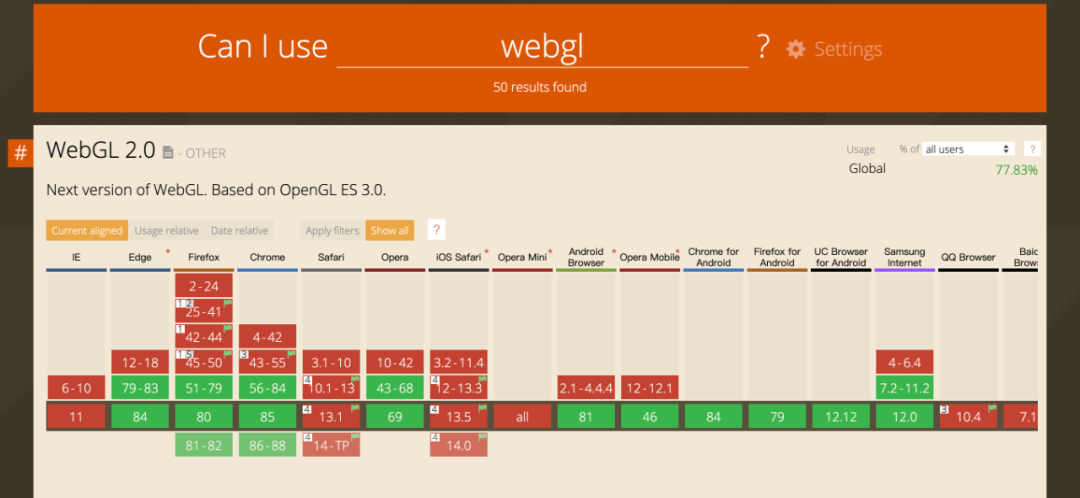The image size is (1080, 498).
Task: Select Opera 10-42 version cell
Action: coord(395,362)
